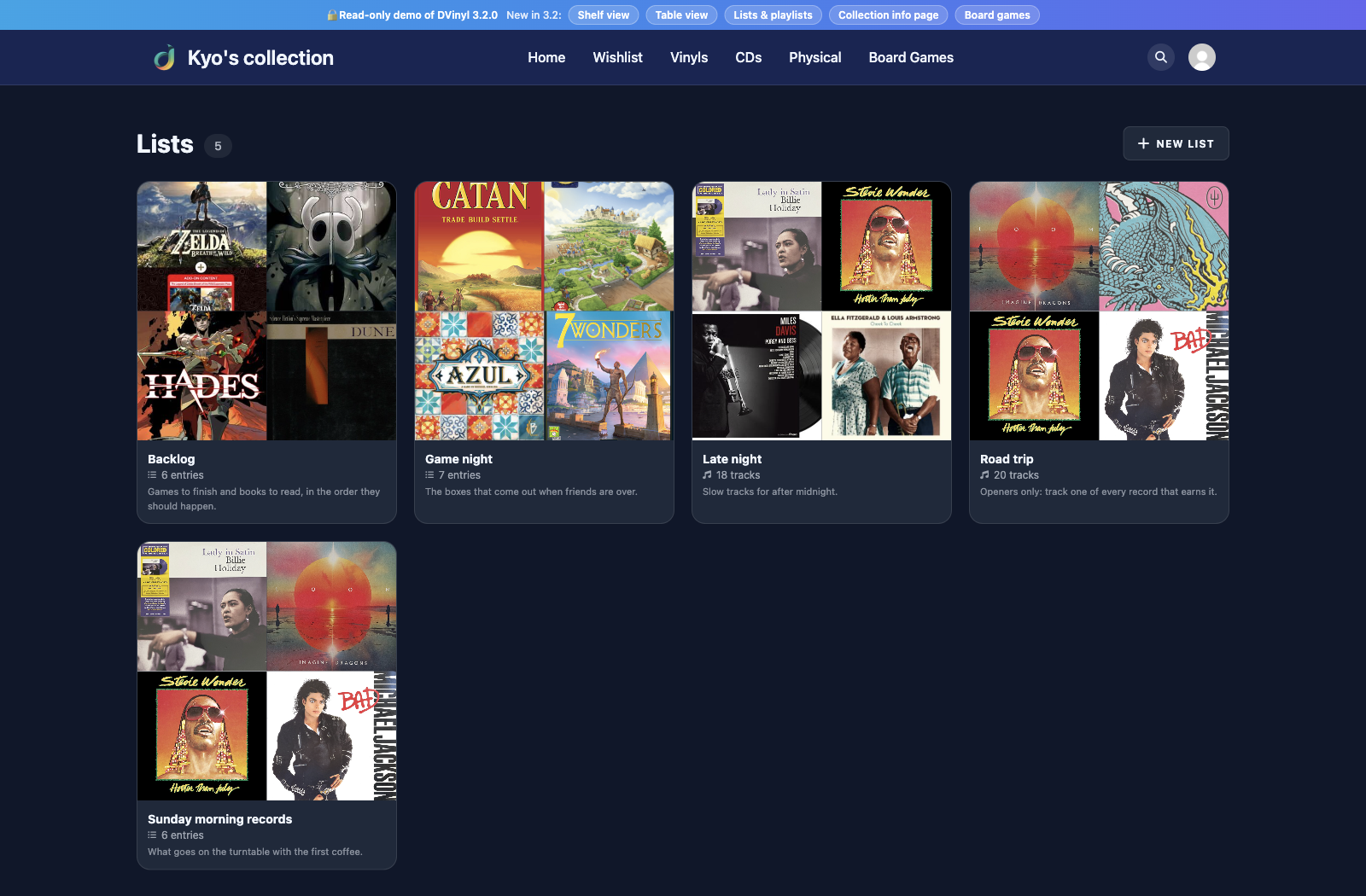1366x896 pixels.
Task: Open the Table view banner link
Action: coord(681,15)
